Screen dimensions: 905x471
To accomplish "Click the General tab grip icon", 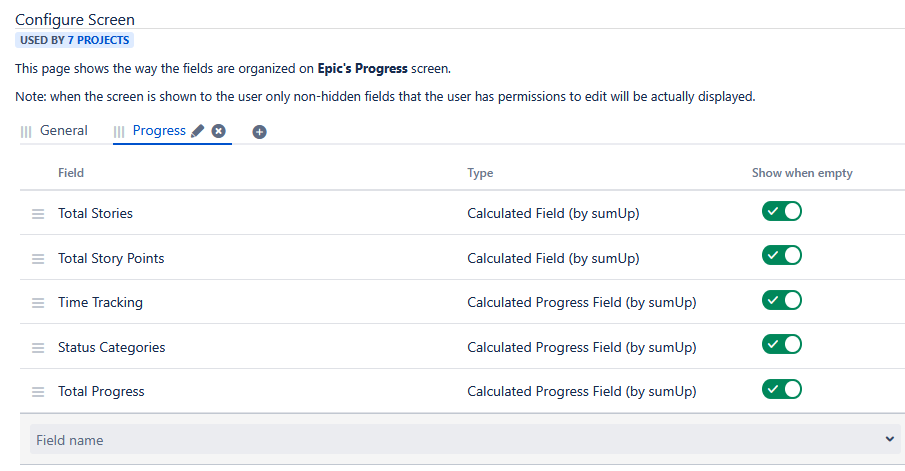I will (x=26, y=132).
